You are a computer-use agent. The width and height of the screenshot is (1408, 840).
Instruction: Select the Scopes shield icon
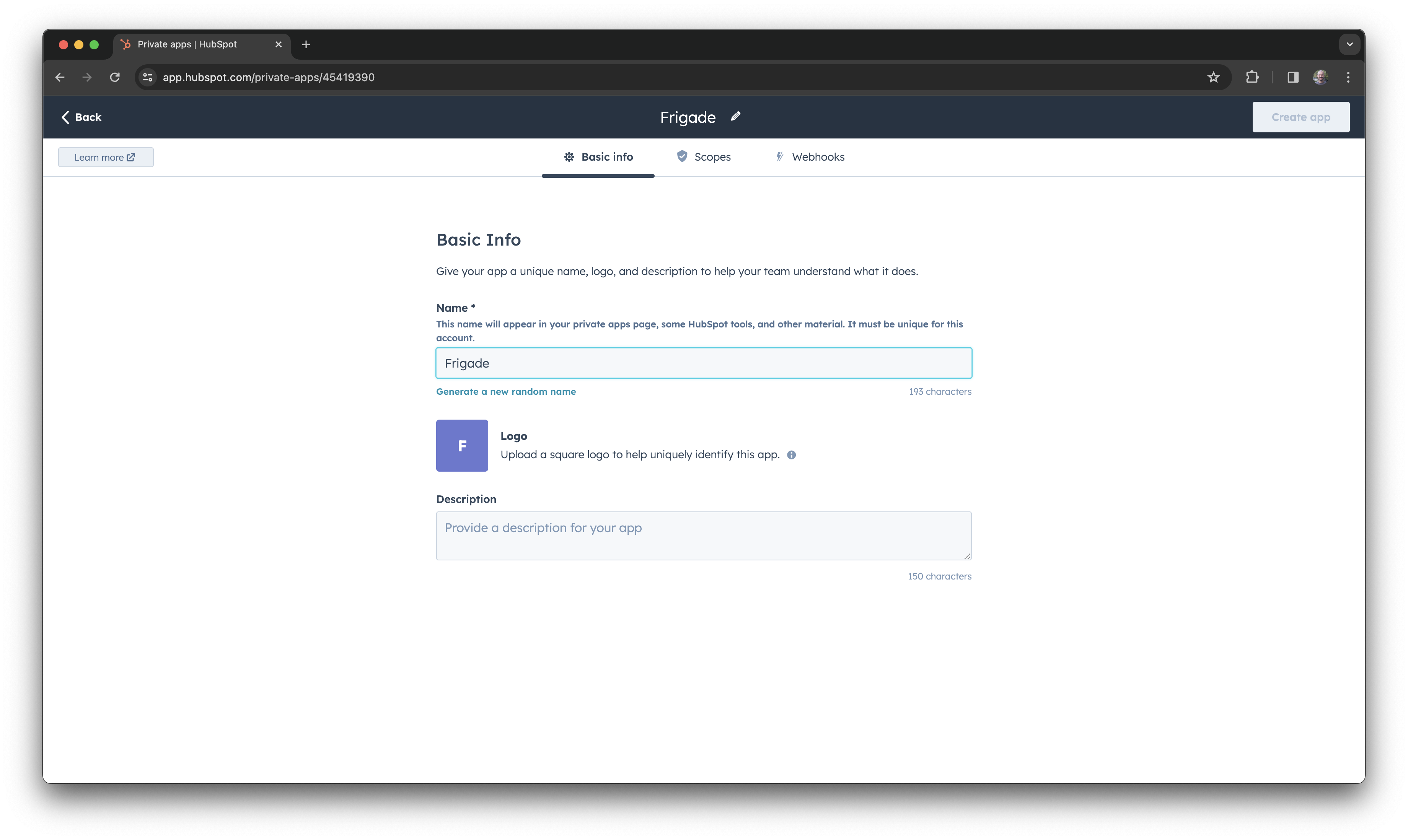coord(682,157)
